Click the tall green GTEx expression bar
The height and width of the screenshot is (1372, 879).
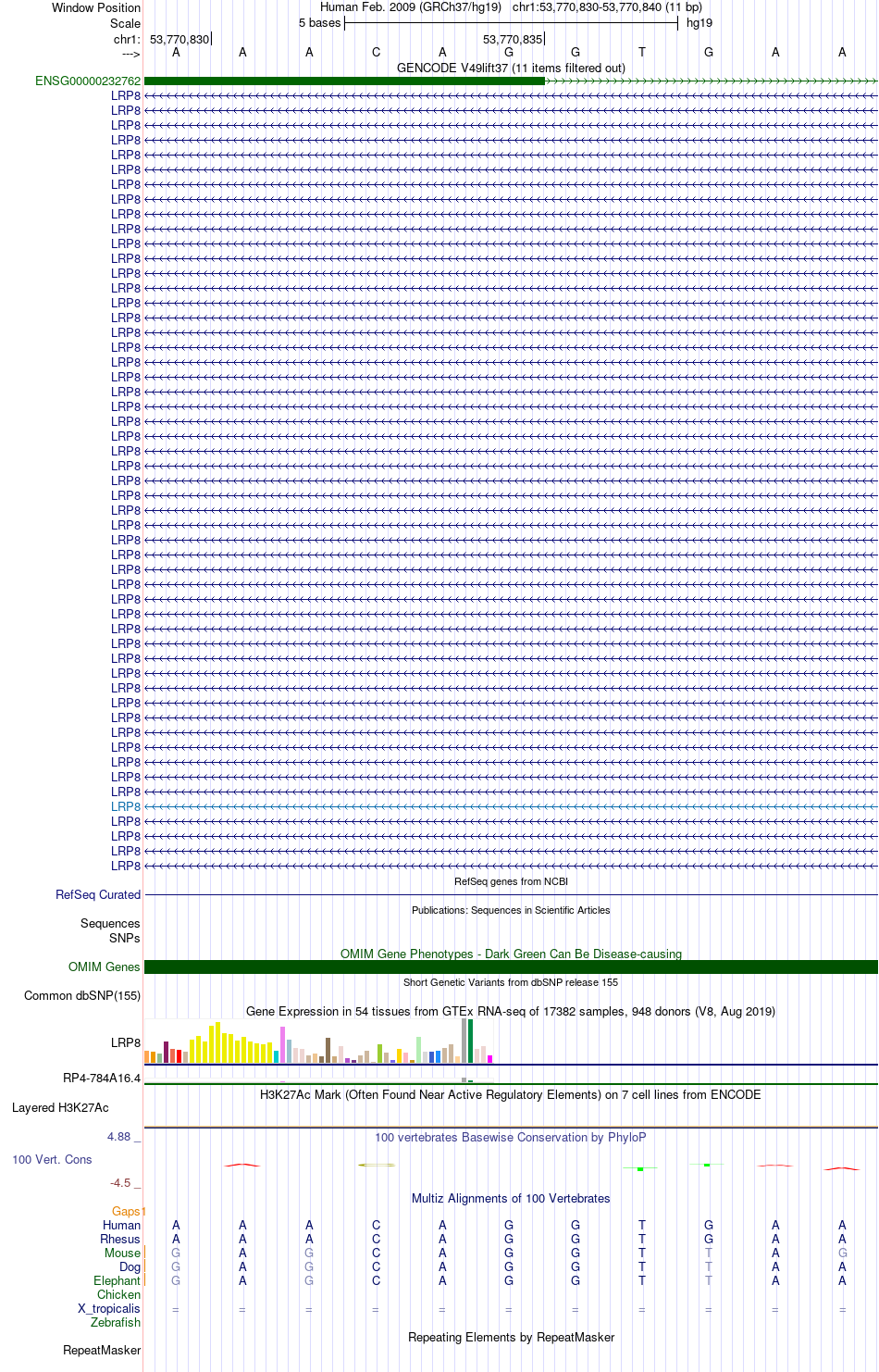471,1041
